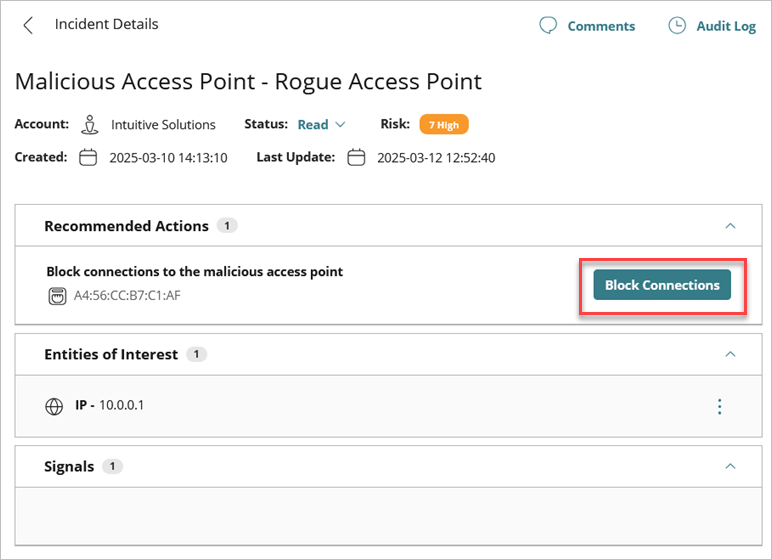Click the Comments speech bubble icon

click(x=548, y=26)
